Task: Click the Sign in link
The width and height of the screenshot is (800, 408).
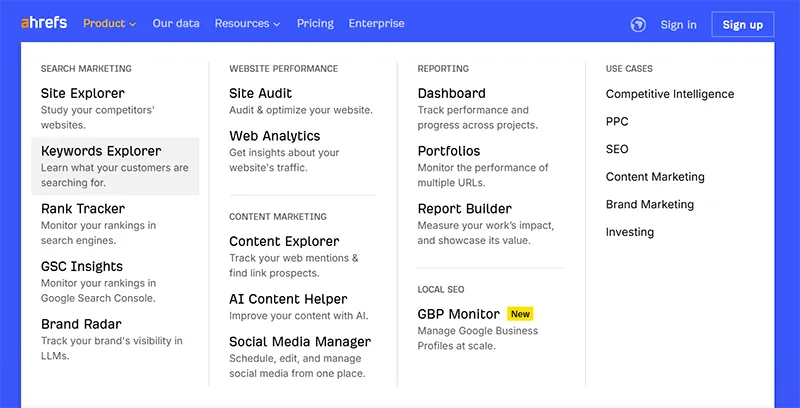Action: click(x=679, y=24)
